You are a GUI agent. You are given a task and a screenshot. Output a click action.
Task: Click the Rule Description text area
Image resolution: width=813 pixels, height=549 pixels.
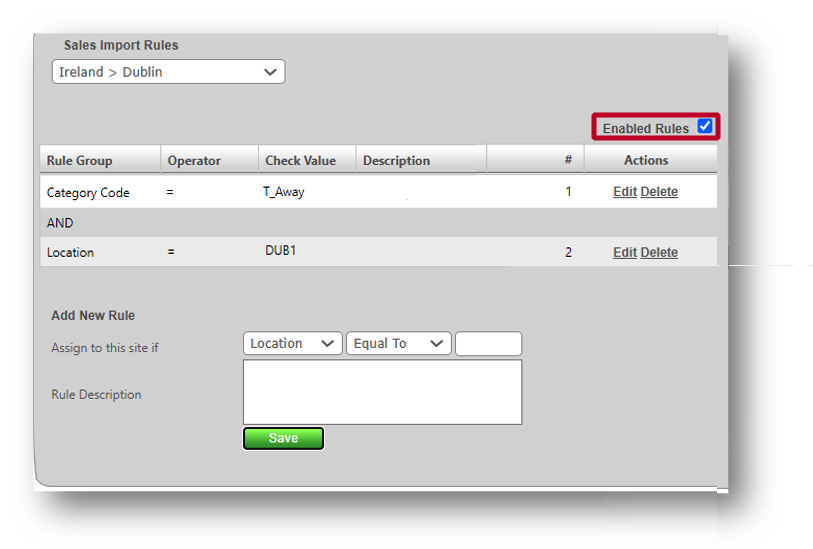(x=382, y=392)
